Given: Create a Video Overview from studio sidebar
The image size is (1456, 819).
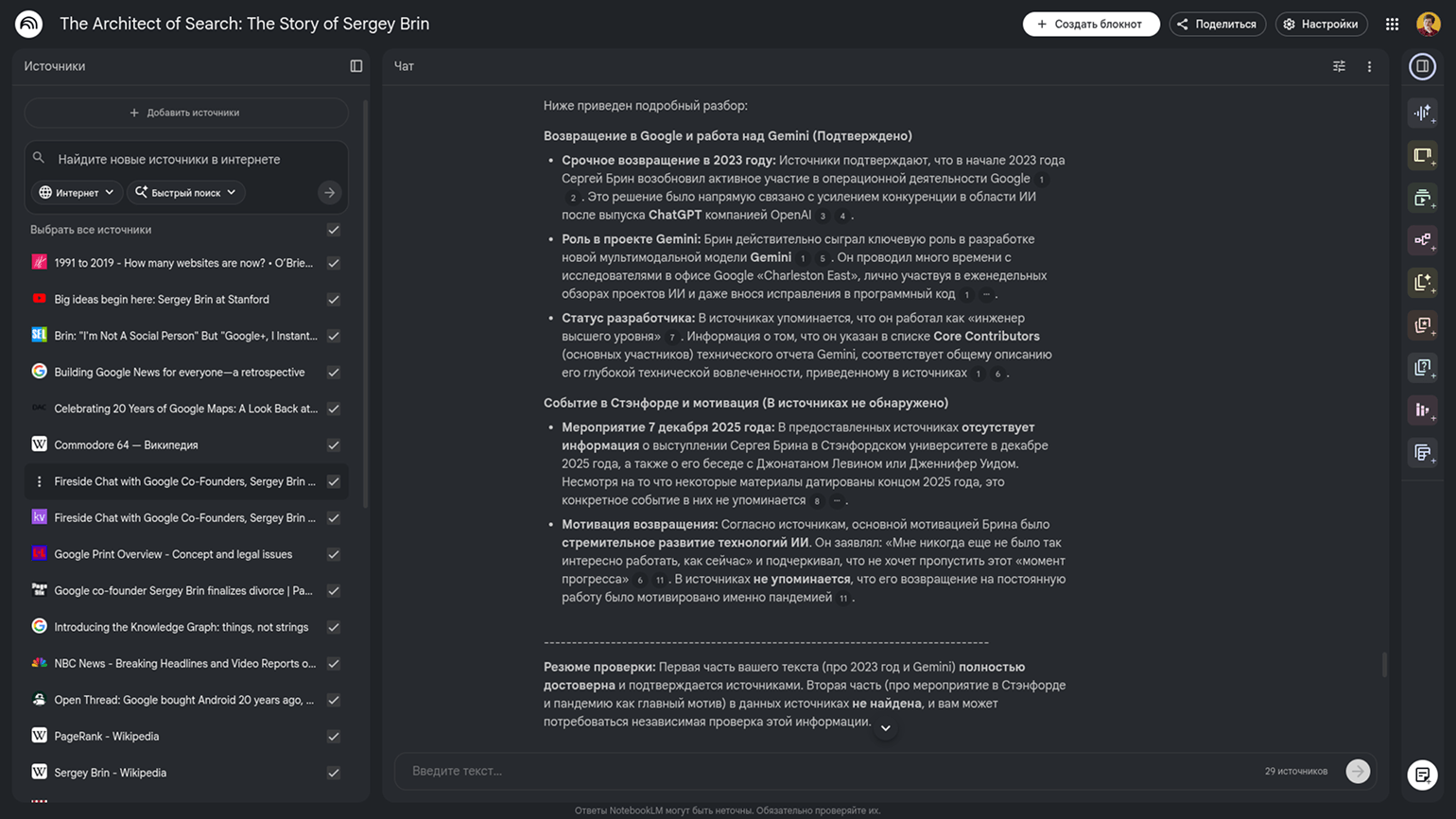Looking at the screenshot, I should click(x=1422, y=198).
